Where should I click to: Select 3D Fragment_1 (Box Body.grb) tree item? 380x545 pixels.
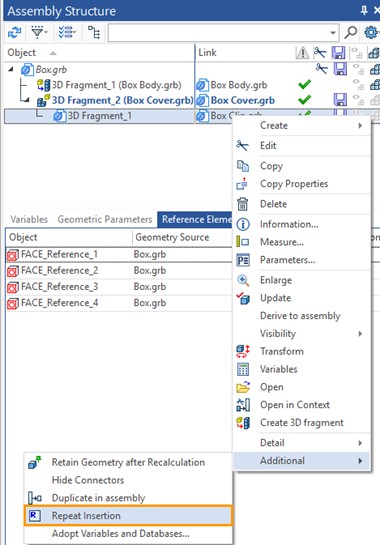116,85
